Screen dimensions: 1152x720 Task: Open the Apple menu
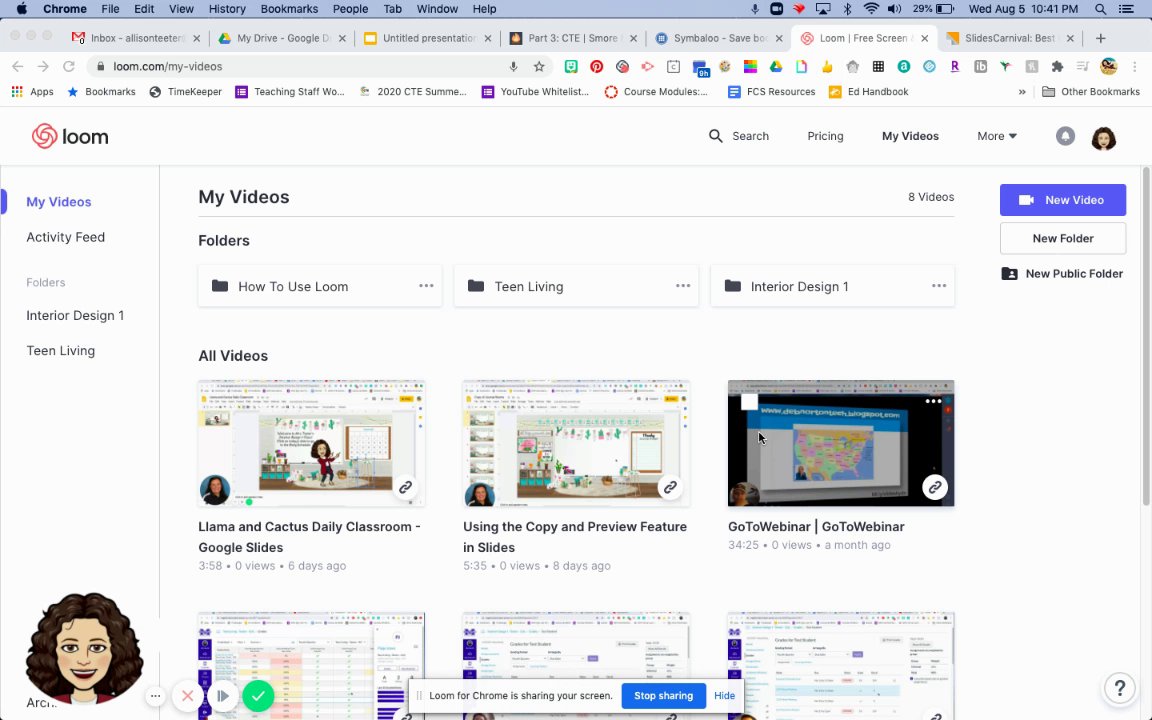(x=21, y=9)
